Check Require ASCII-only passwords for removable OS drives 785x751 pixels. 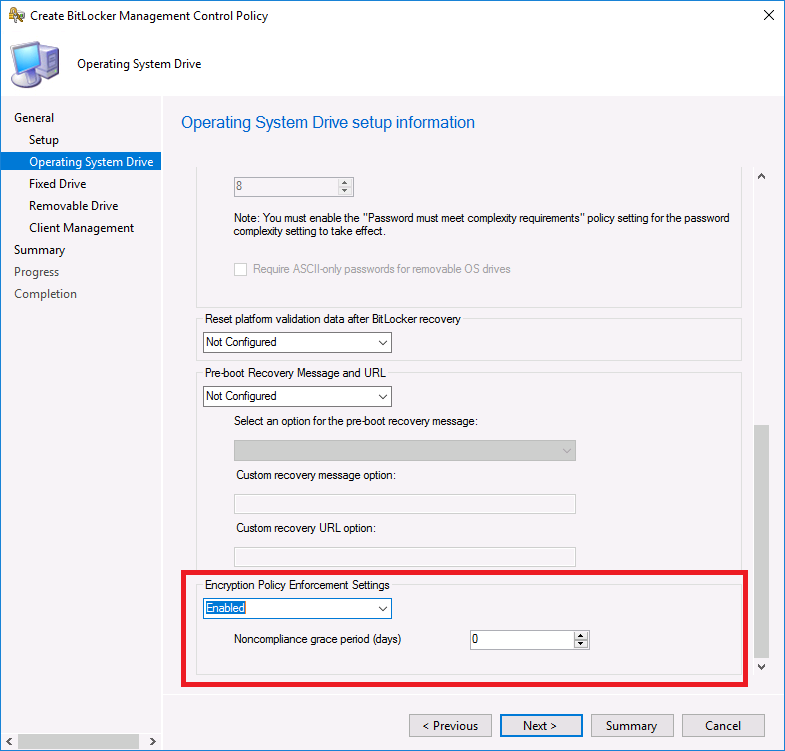click(x=240, y=269)
